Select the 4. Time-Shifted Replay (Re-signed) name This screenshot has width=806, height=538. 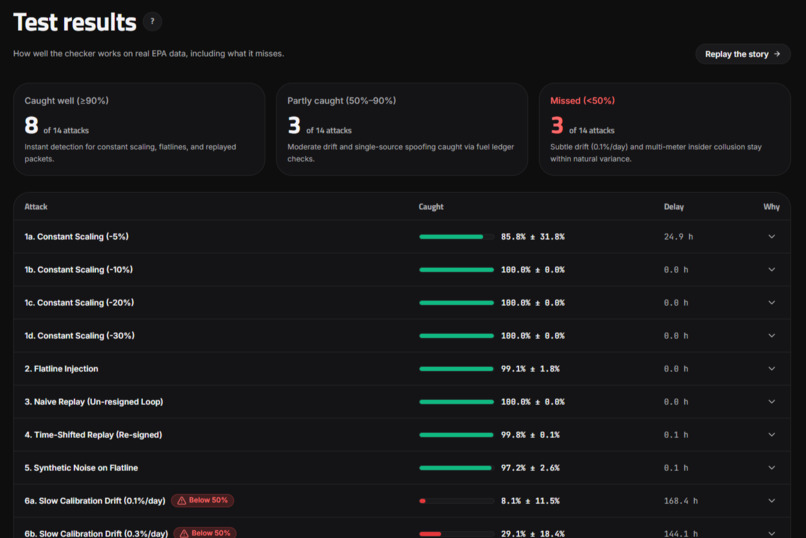93,435
